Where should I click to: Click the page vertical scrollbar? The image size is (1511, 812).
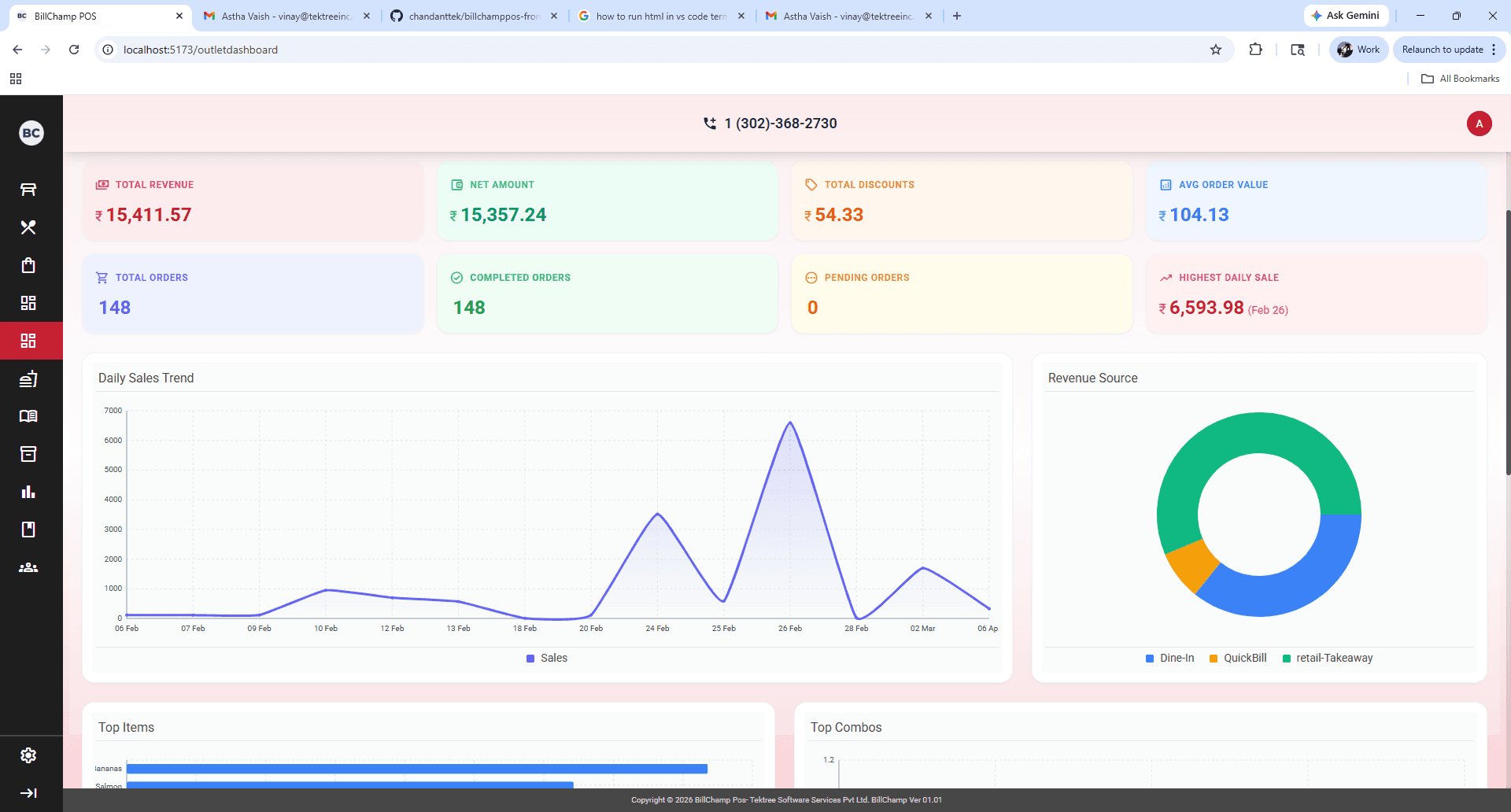pos(1508,342)
